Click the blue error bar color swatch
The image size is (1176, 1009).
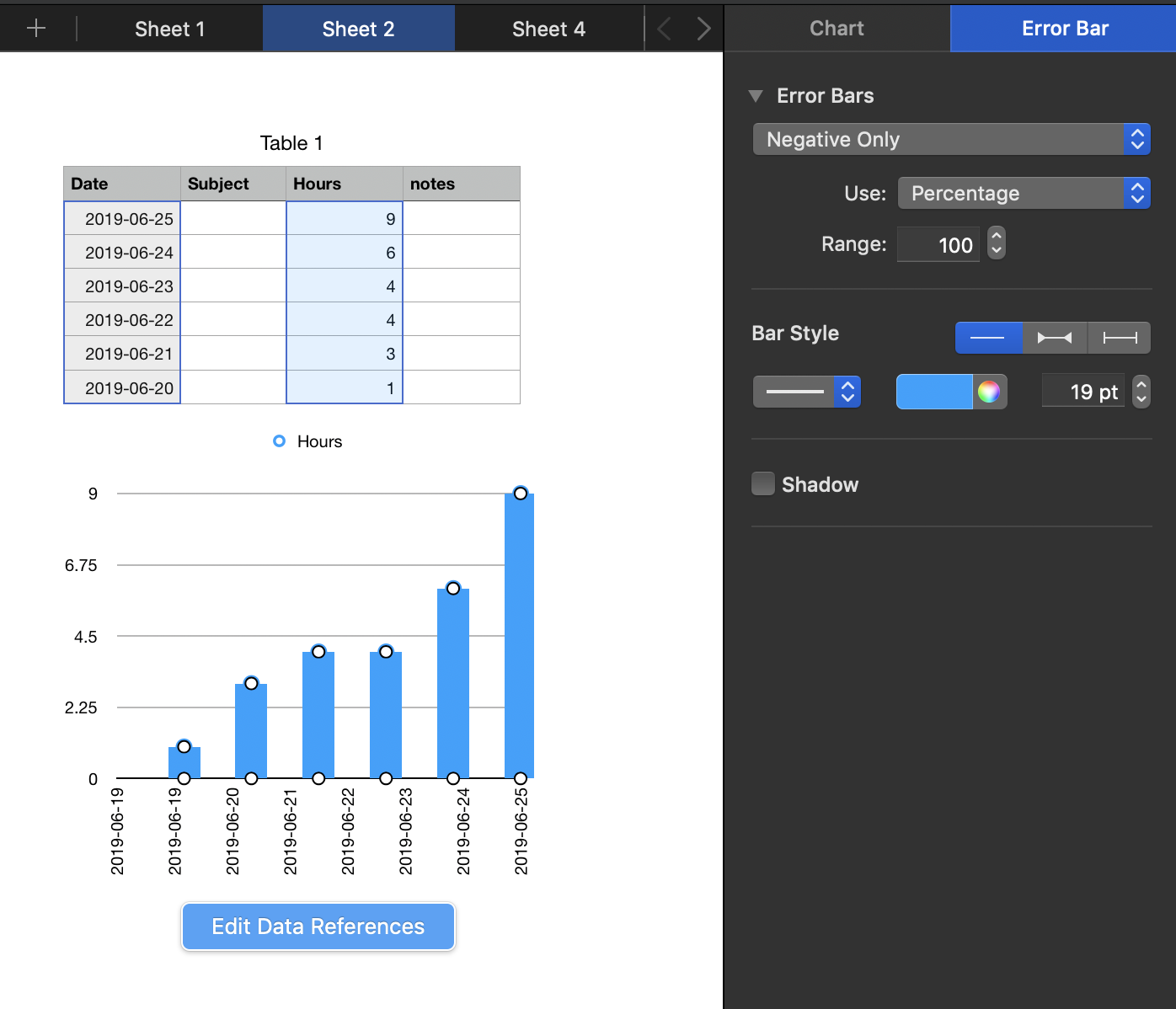click(x=935, y=392)
